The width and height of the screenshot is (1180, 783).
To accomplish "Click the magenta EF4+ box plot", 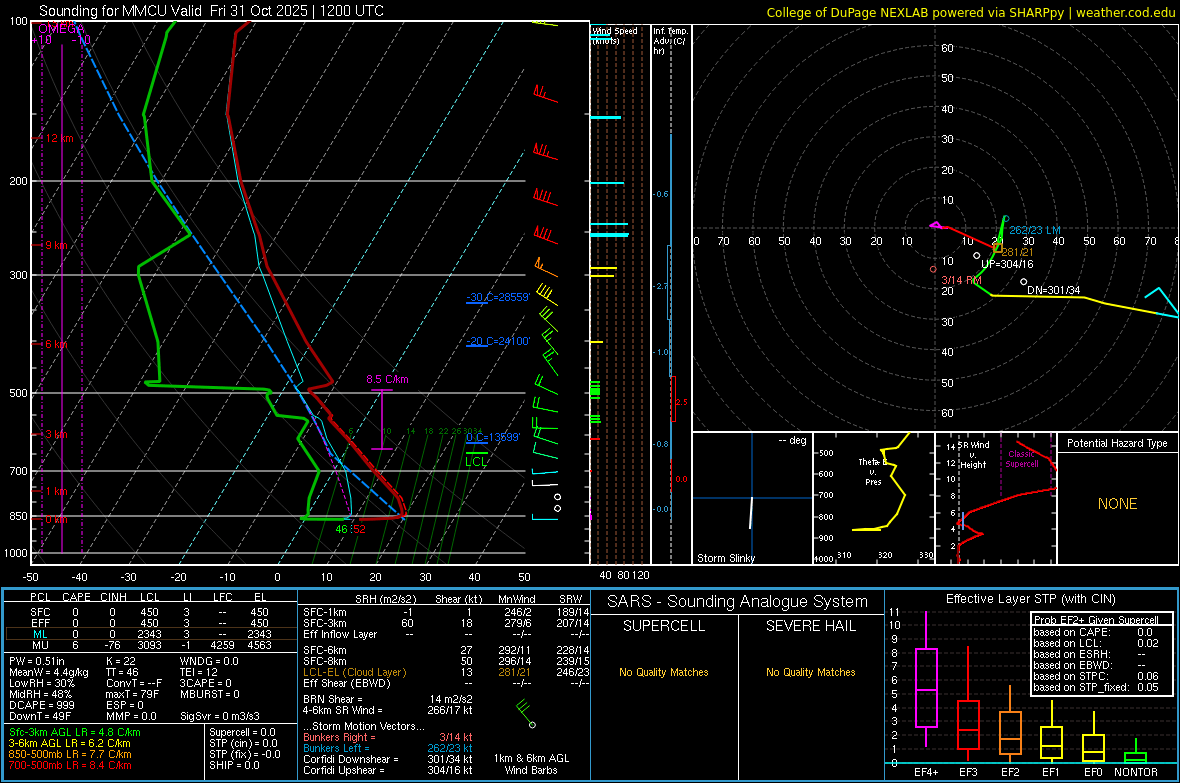I will 926,680.
